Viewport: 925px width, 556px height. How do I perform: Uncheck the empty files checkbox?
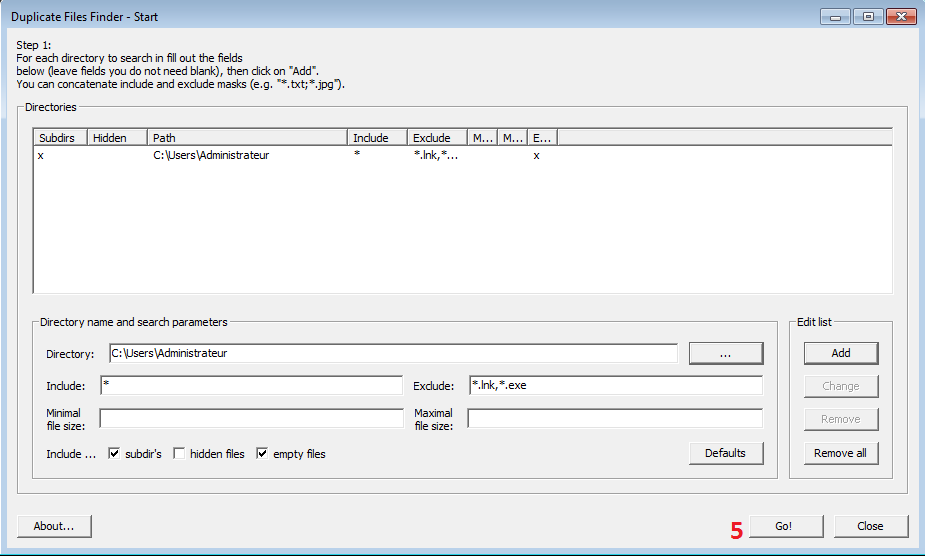263,454
